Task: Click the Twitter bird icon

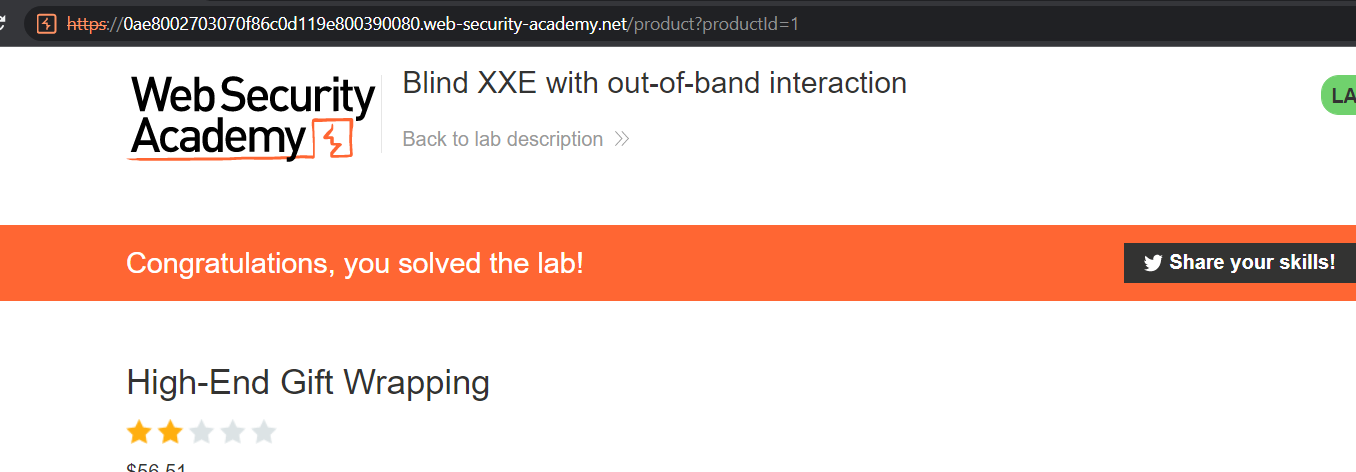Action: click(1153, 263)
